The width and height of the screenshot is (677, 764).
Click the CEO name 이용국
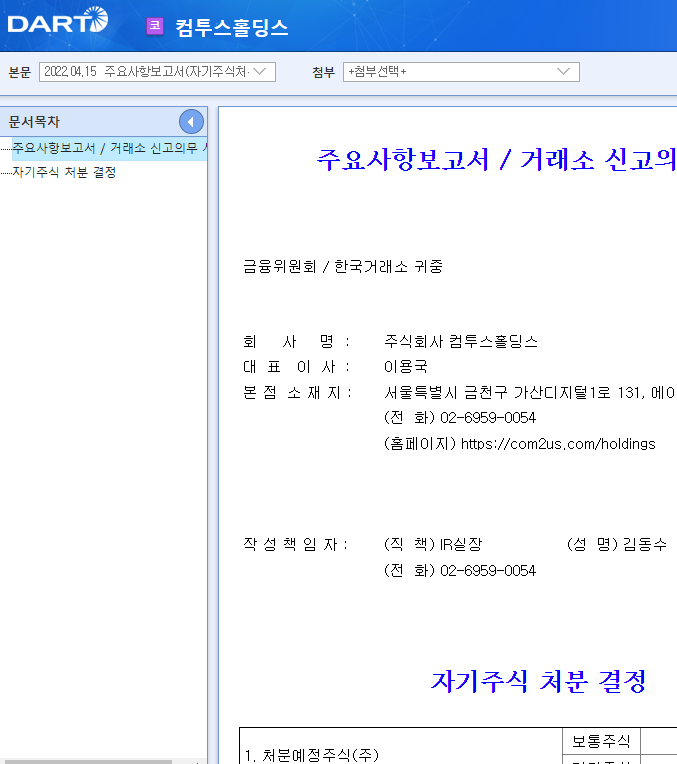(x=406, y=366)
